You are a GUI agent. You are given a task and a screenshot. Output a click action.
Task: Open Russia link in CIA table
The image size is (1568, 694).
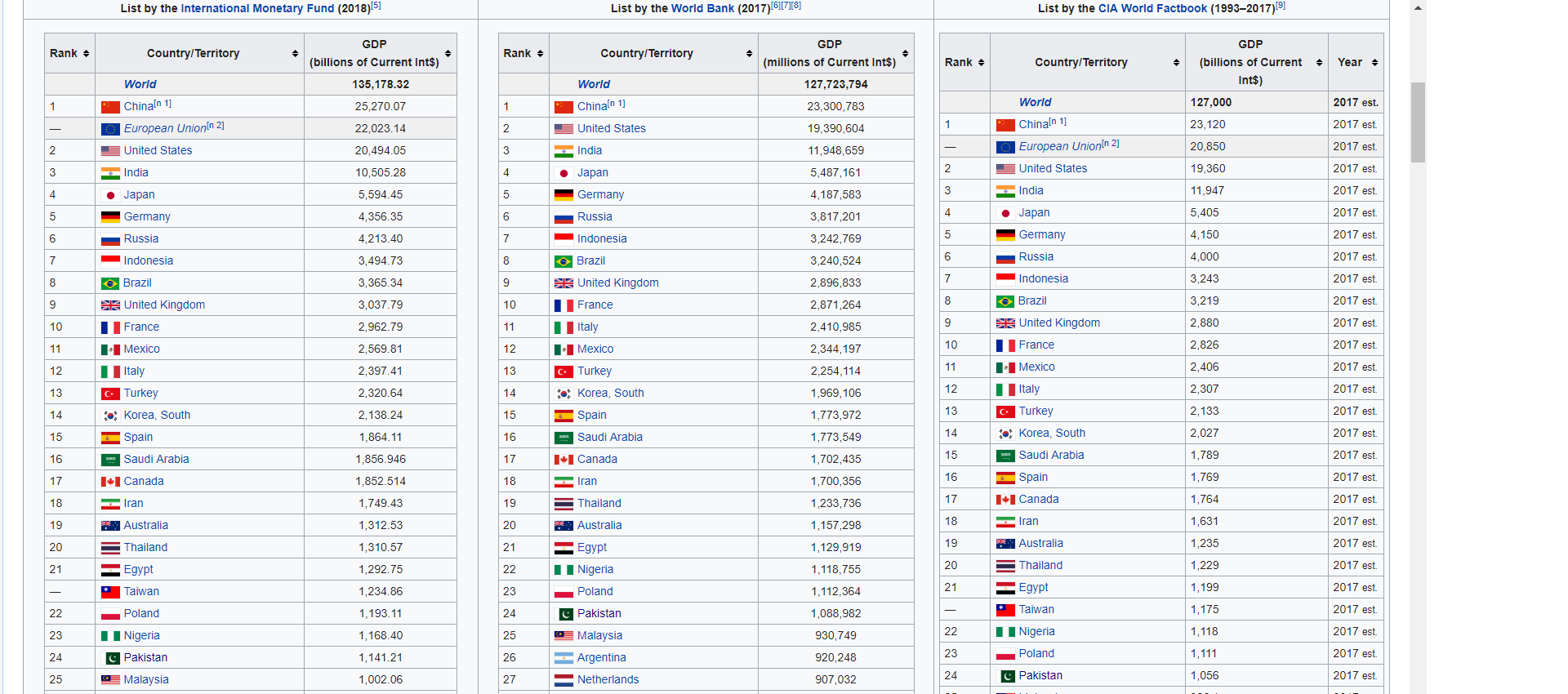click(x=1036, y=256)
